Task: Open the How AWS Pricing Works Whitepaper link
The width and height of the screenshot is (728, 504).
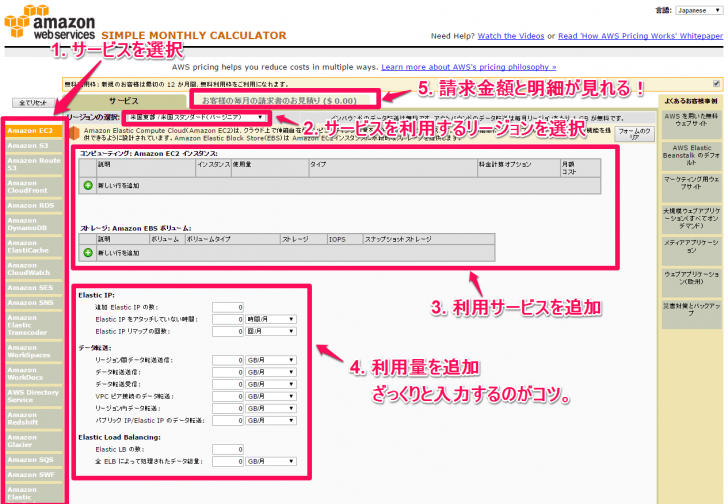Action: tap(640, 36)
